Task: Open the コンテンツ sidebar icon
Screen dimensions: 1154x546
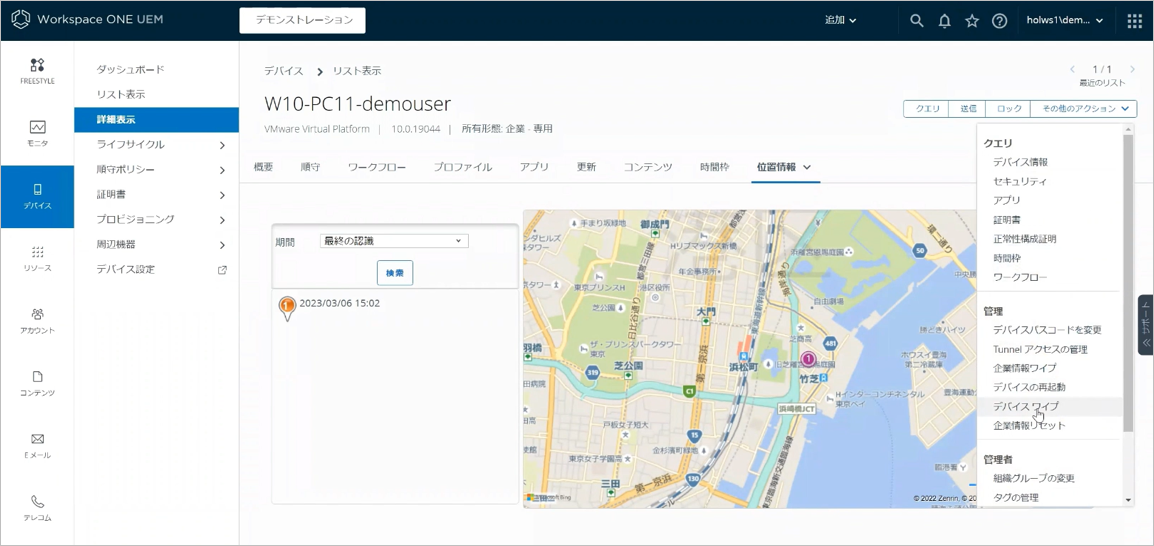Action: (x=38, y=377)
